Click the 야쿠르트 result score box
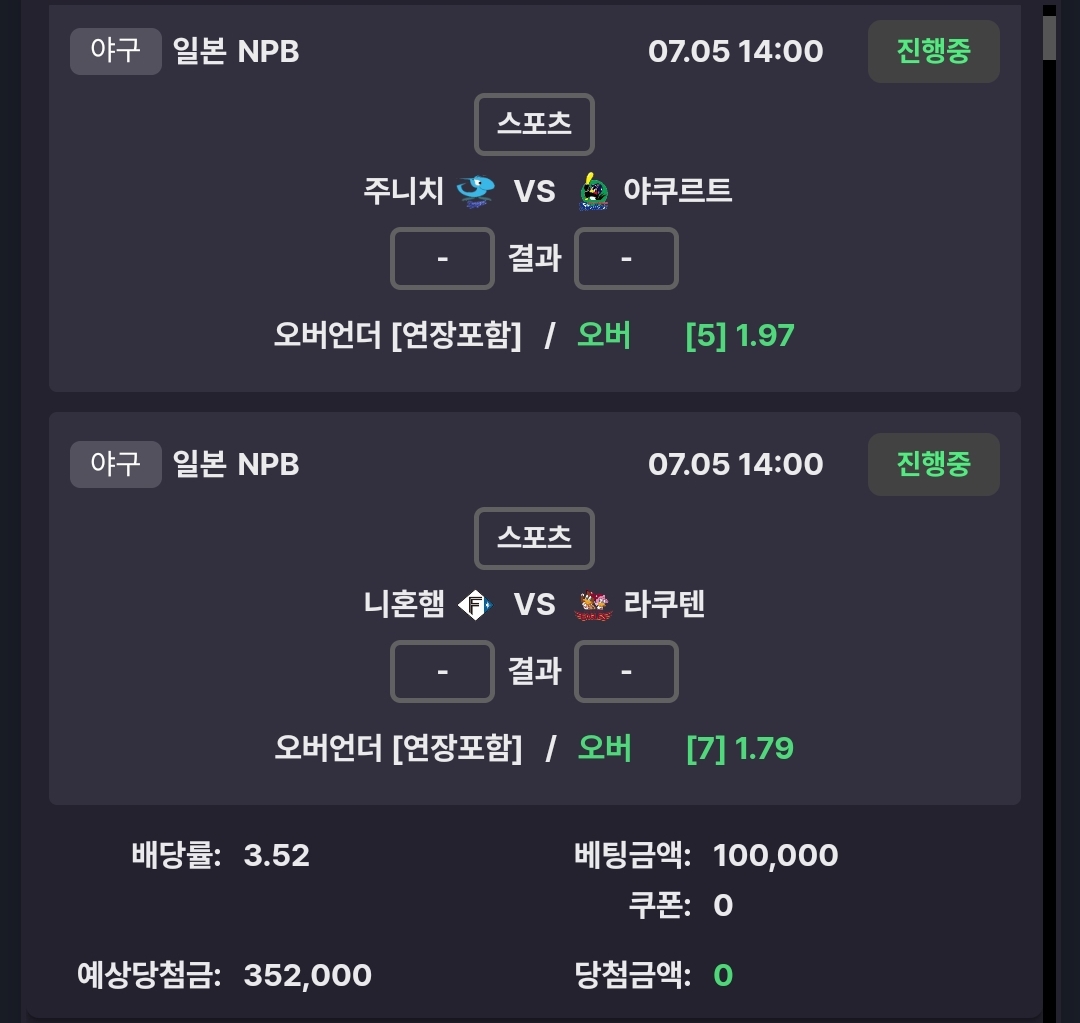 (626, 258)
